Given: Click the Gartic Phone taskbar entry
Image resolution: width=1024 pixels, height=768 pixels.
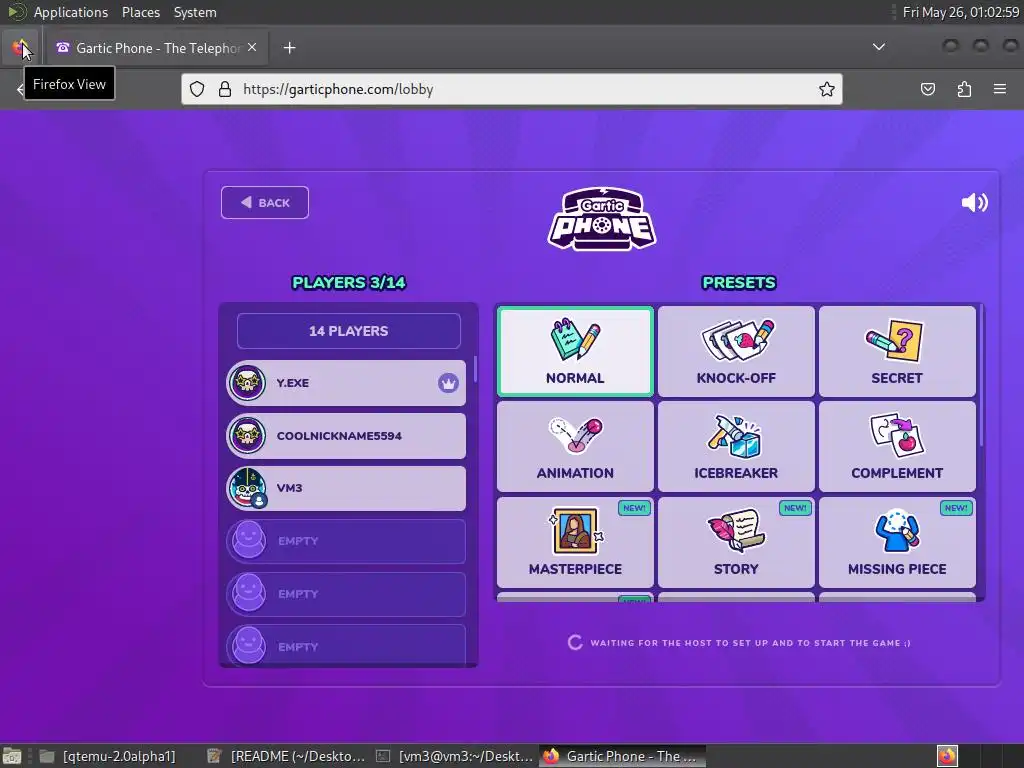Looking at the screenshot, I should point(623,756).
